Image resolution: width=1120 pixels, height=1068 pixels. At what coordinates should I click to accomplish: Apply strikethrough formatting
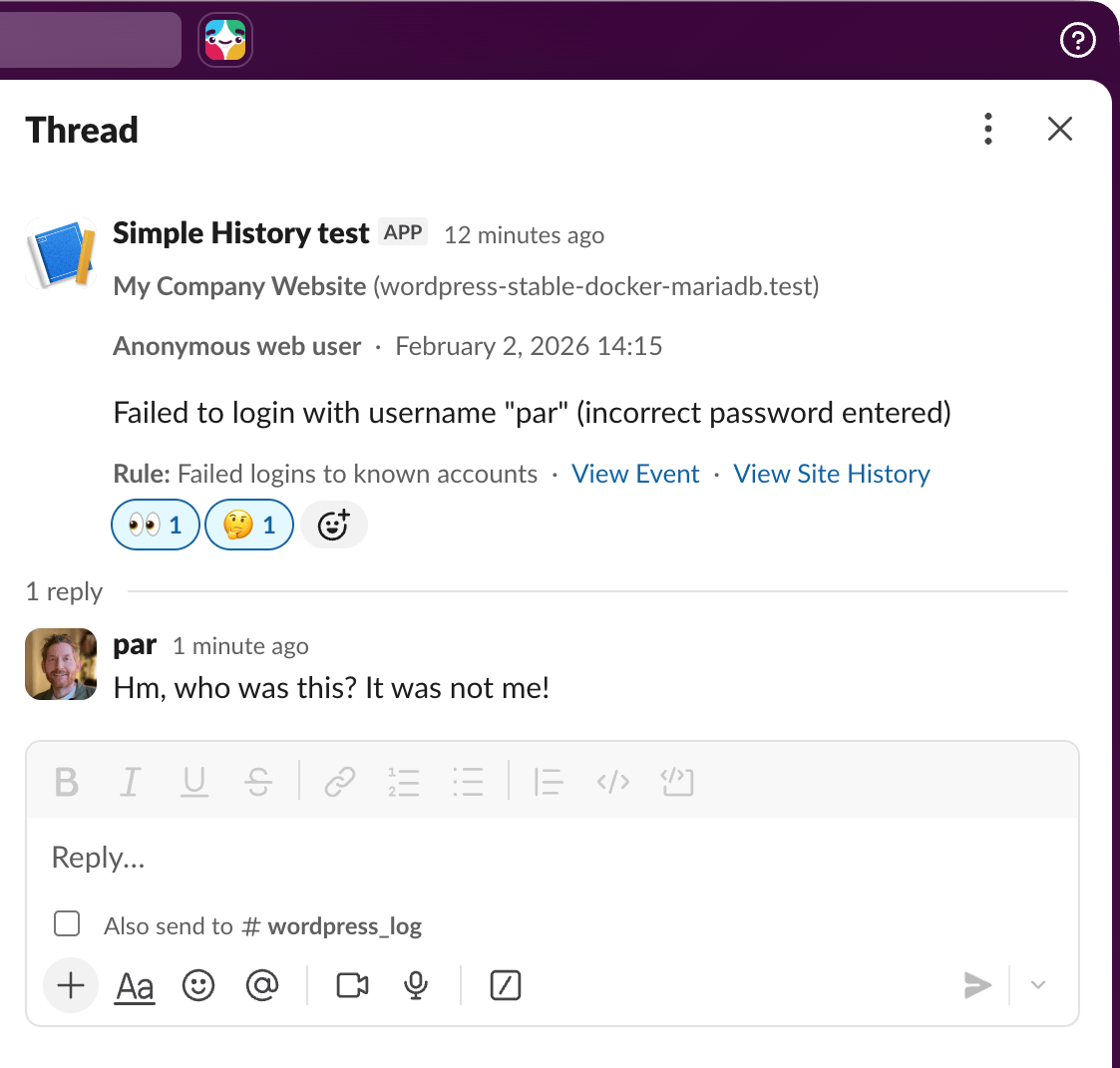click(258, 782)
